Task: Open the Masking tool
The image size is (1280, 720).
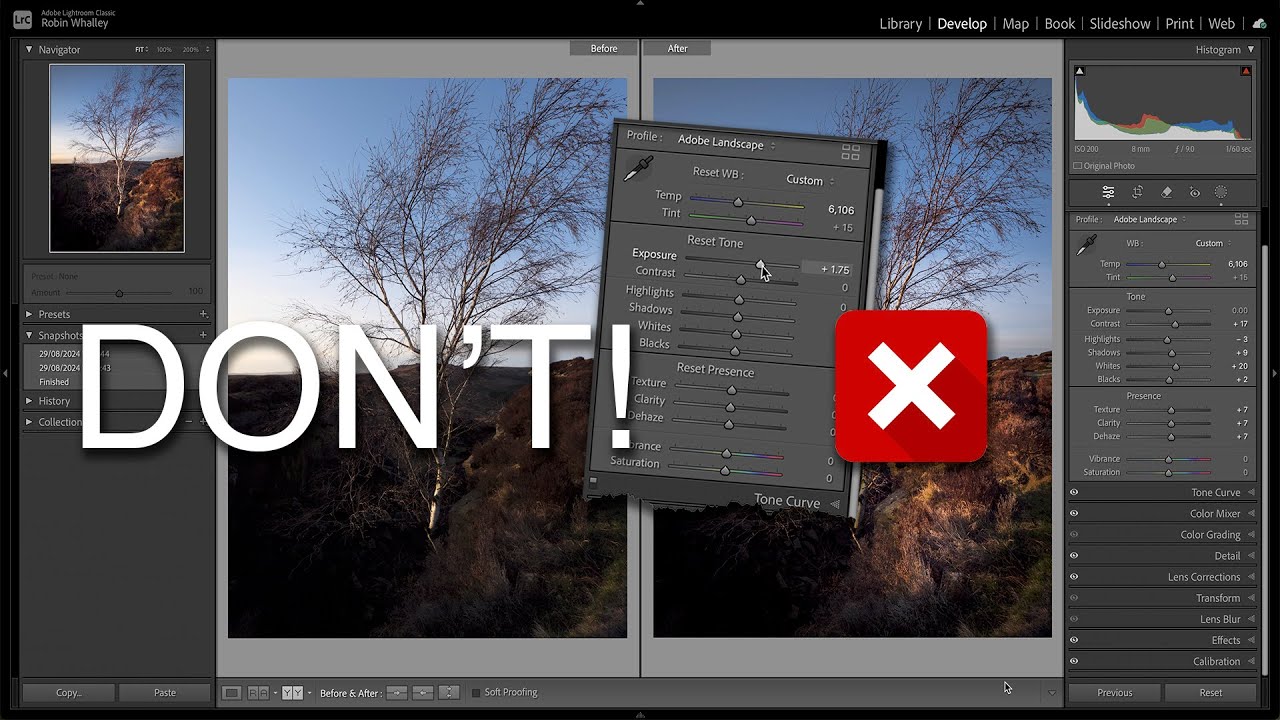Action: [x=1221, y=192]
